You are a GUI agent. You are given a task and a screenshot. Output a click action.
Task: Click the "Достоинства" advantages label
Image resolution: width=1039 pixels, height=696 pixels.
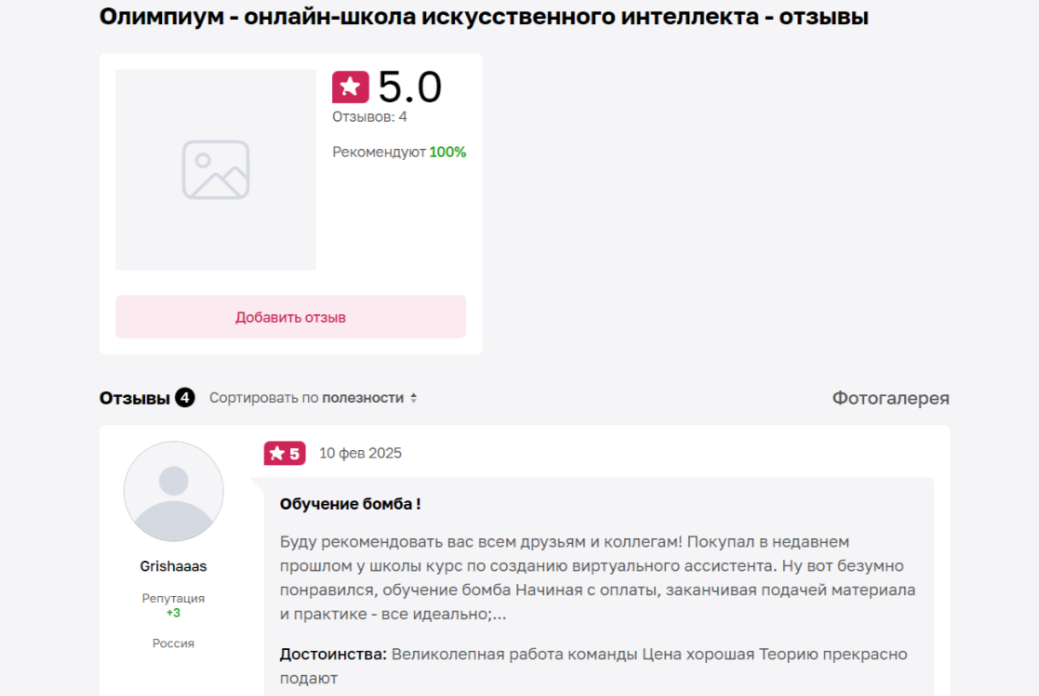click(333, 654)
